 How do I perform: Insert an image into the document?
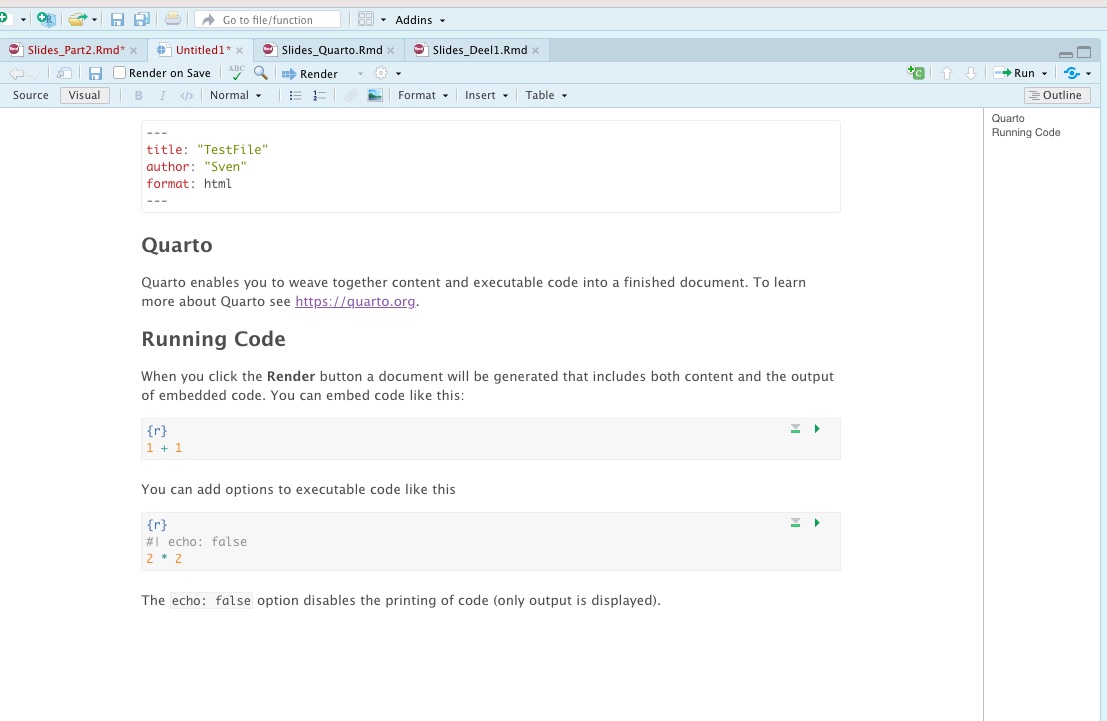375,95
